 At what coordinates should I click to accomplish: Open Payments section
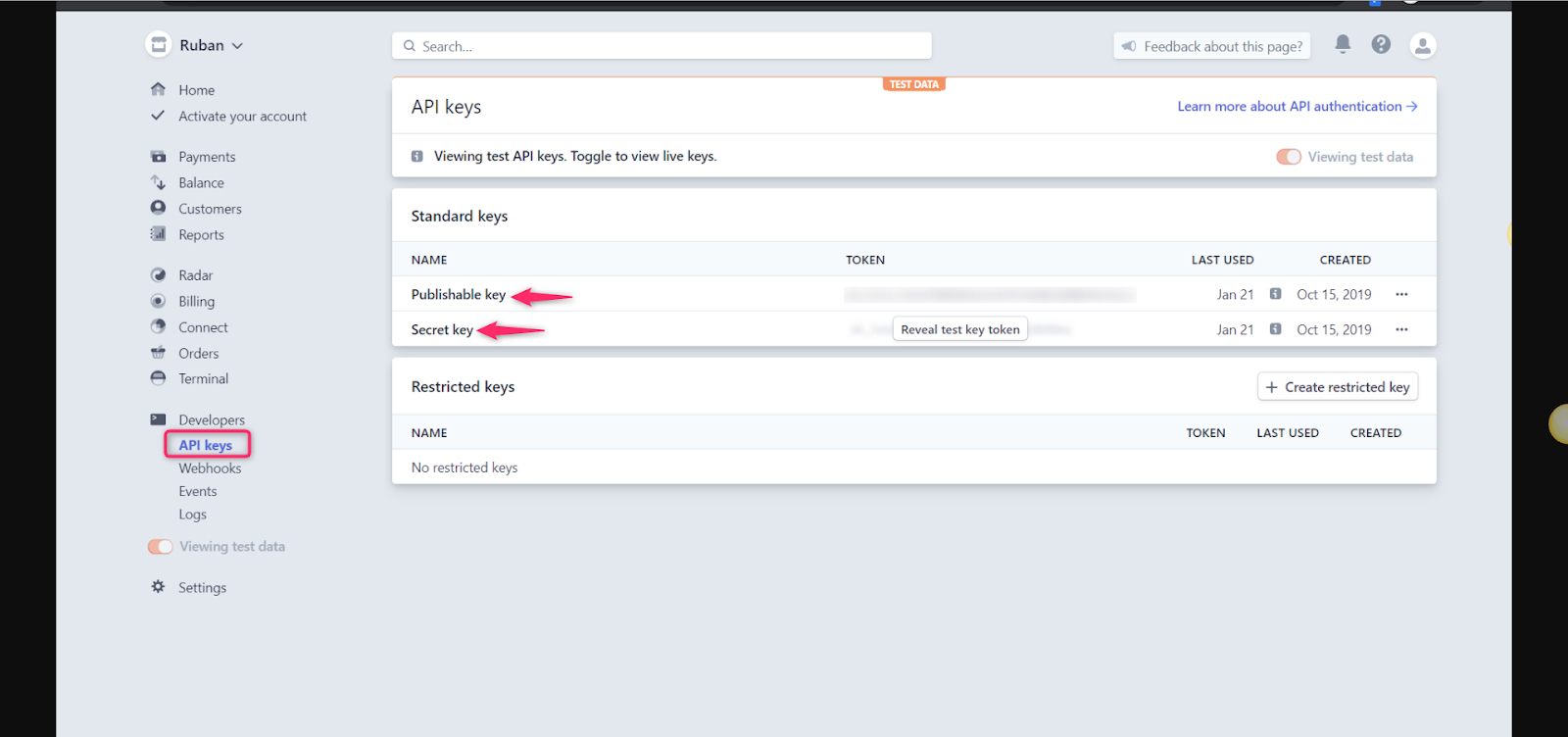point(207,157)
